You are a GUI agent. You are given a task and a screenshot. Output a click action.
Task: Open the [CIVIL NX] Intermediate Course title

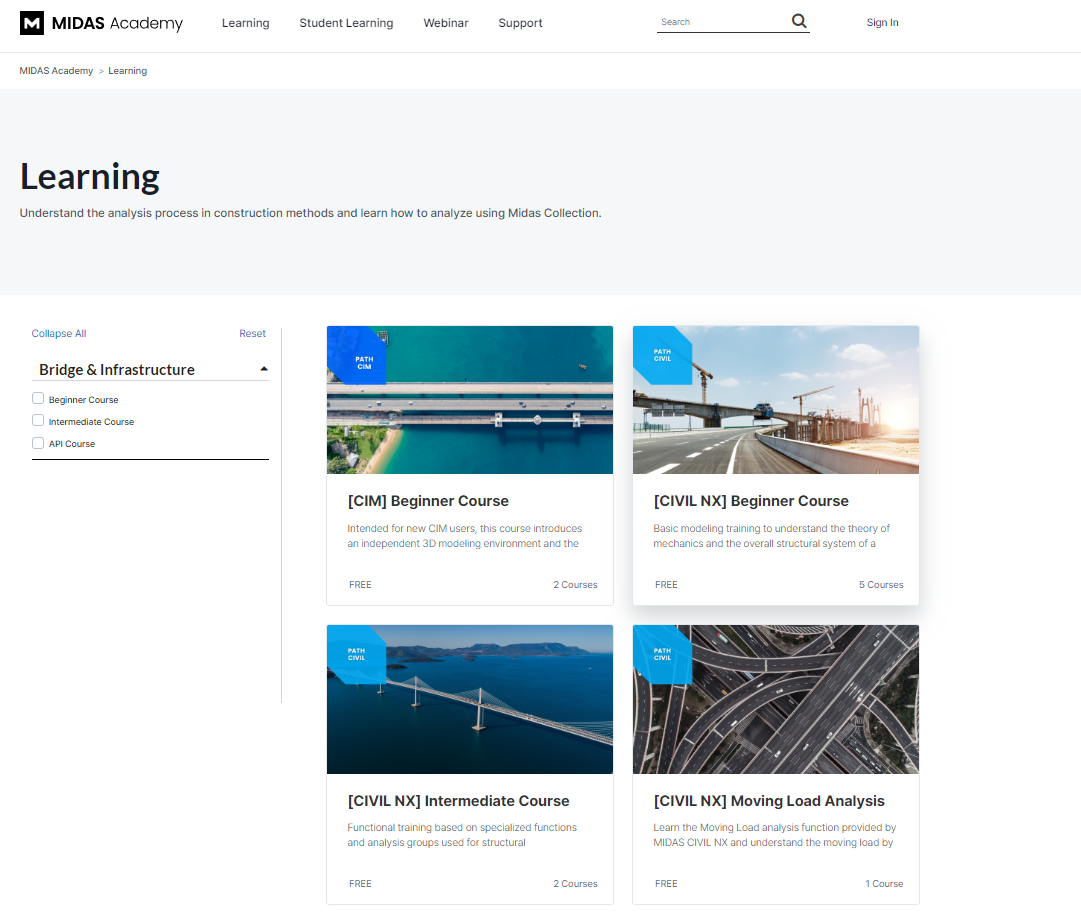point(458,801)
